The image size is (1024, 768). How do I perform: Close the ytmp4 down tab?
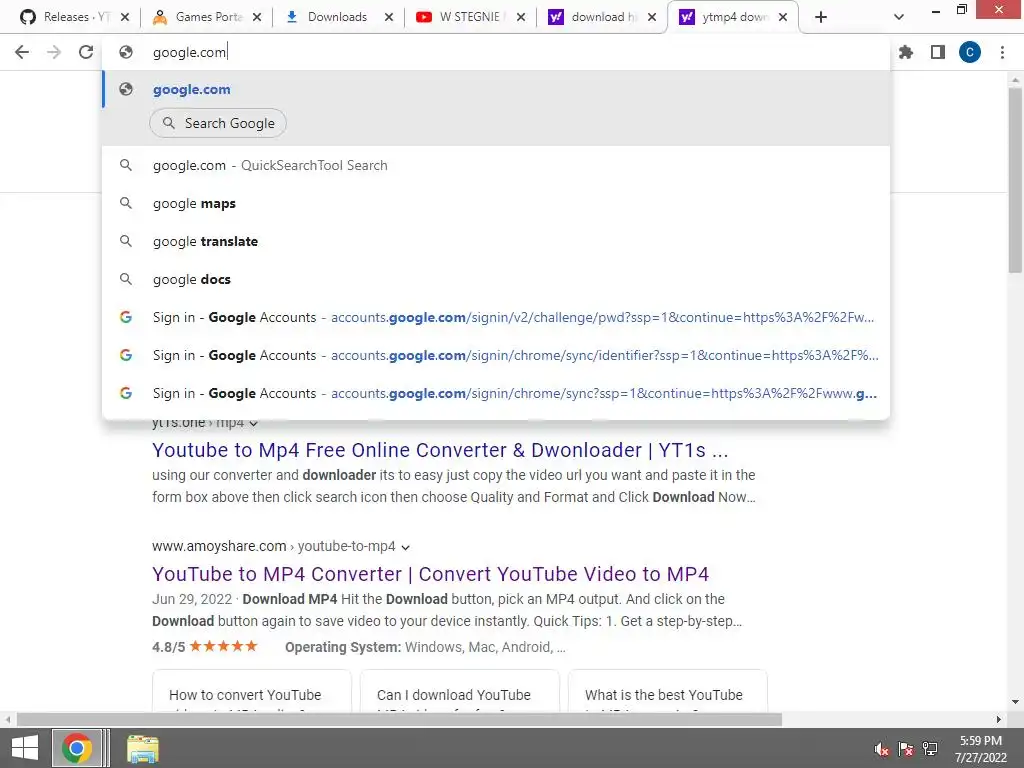(783, 17)
